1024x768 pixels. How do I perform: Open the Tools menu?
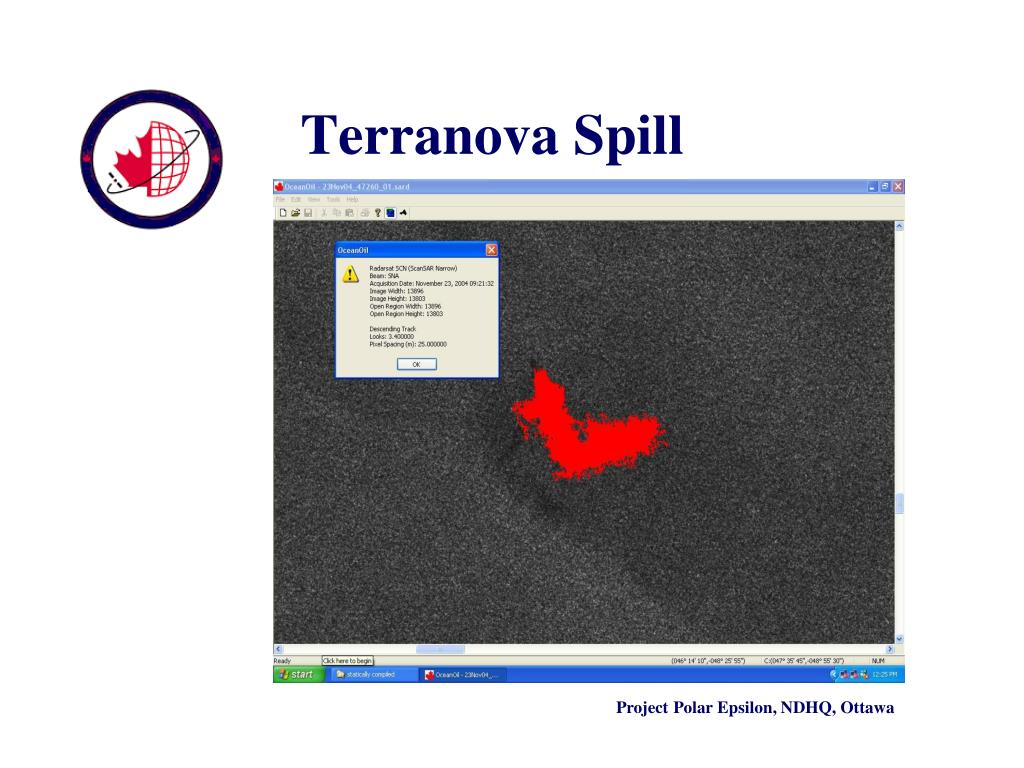click(x=333, y=199)
